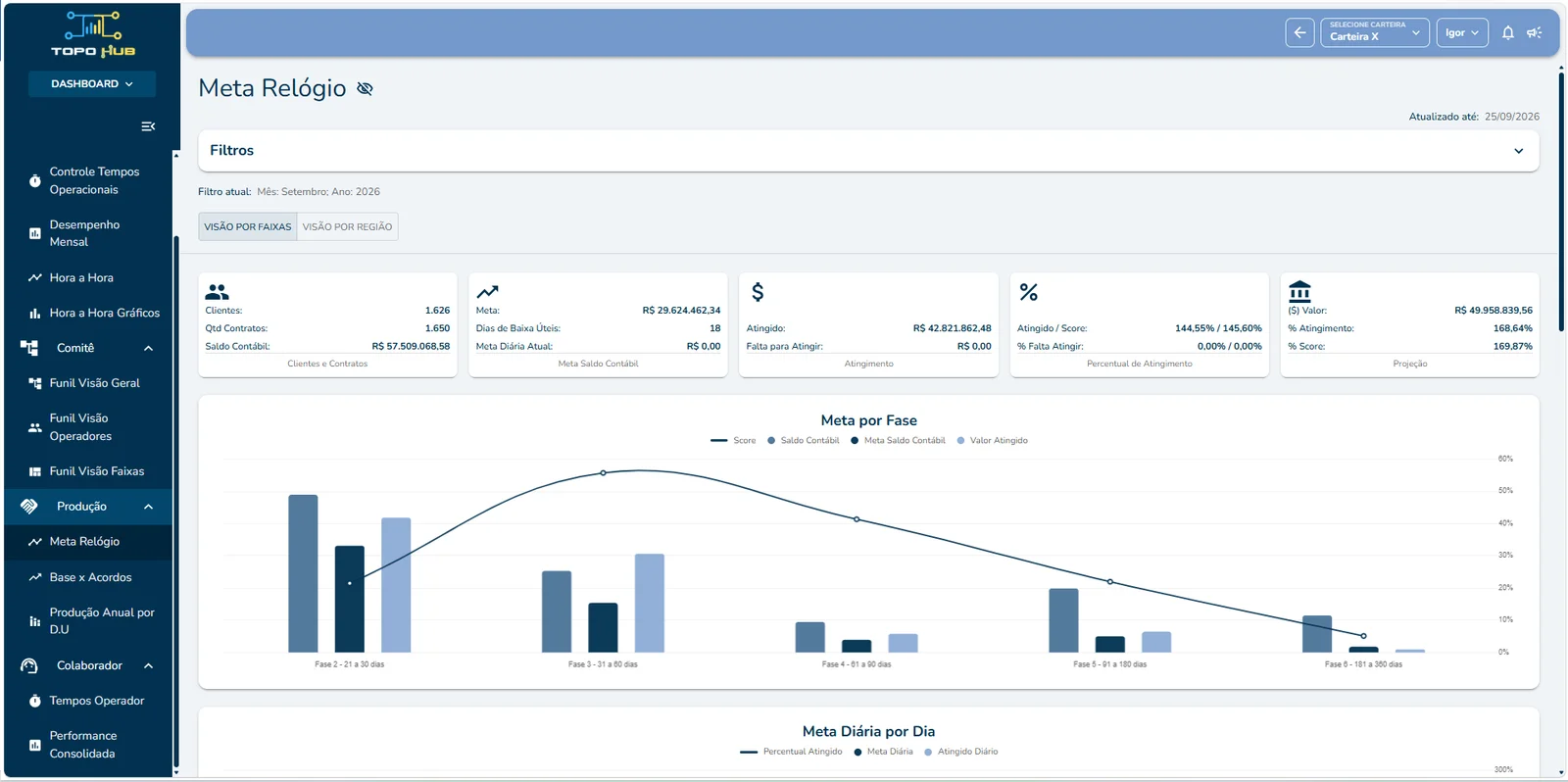
Task: Toggle Valor Atingido legend item
Action: [992, 440]
